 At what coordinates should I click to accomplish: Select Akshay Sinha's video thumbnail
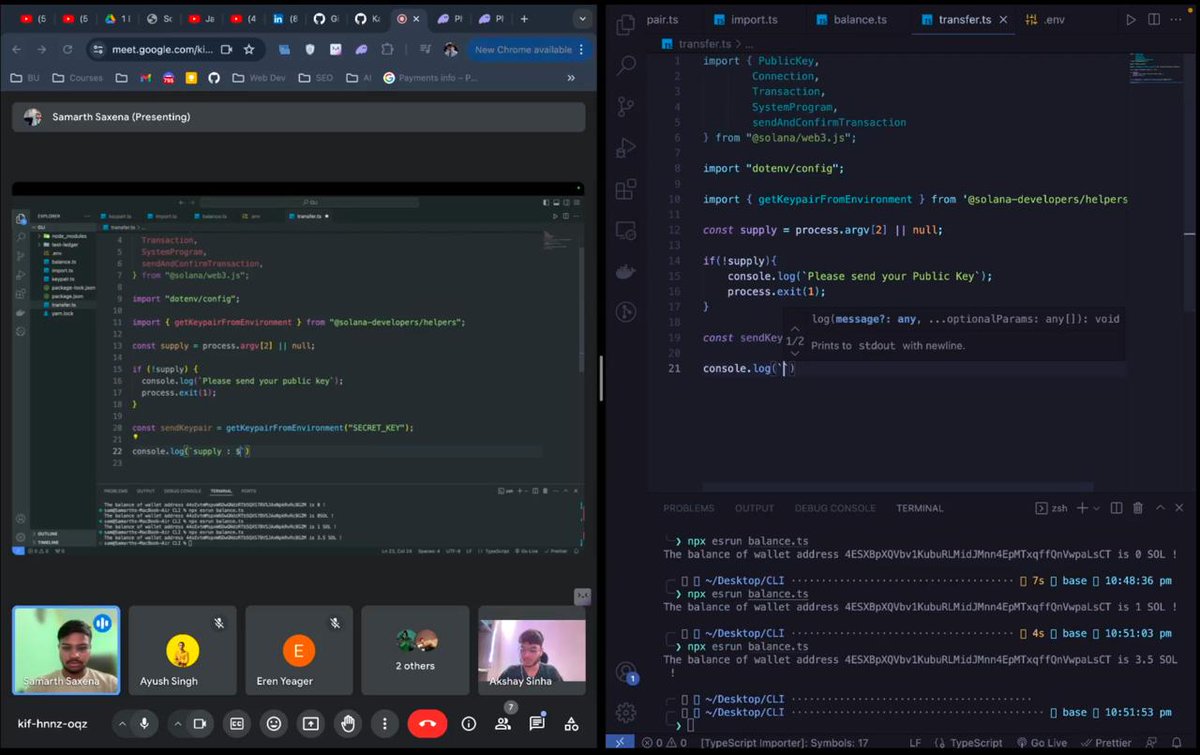point(531,650)
